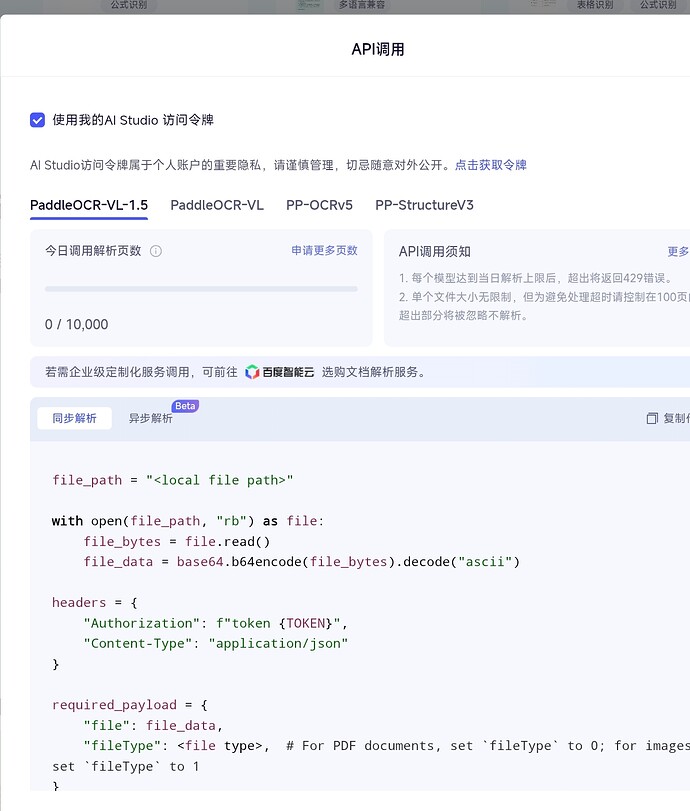Click the 429错误 notice line
690x811 pixels.
536,278
